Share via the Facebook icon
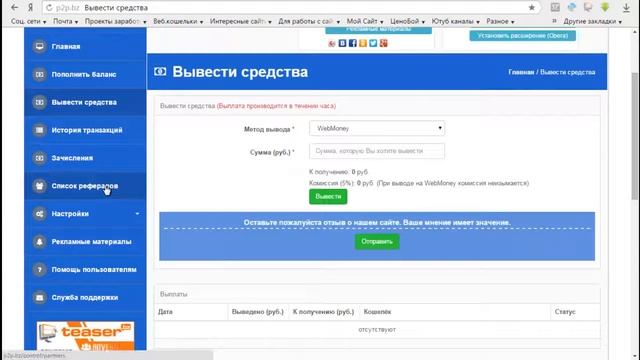Screen dimensions: 640x360 point(353,43)
